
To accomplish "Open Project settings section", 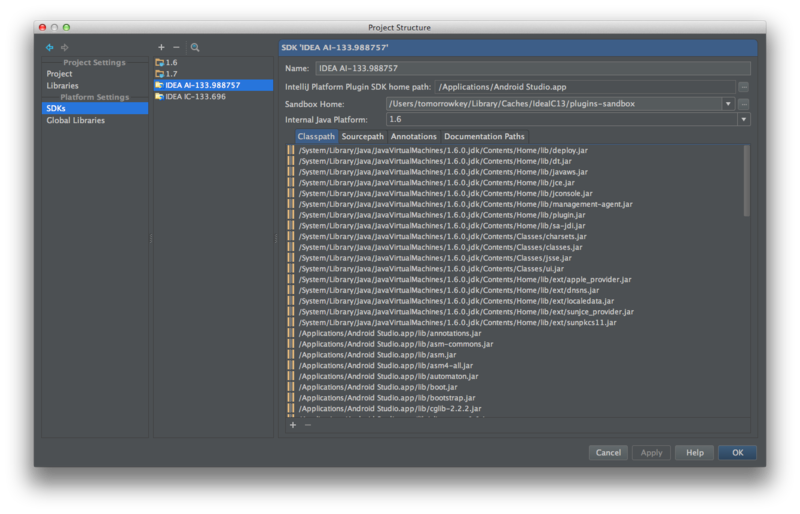I will pyautogui.click(x=59, y=74).
